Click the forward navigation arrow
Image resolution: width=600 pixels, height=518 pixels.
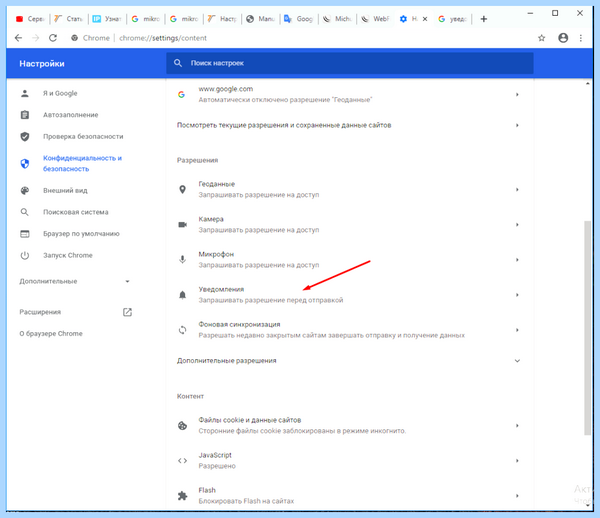(36, 38)
